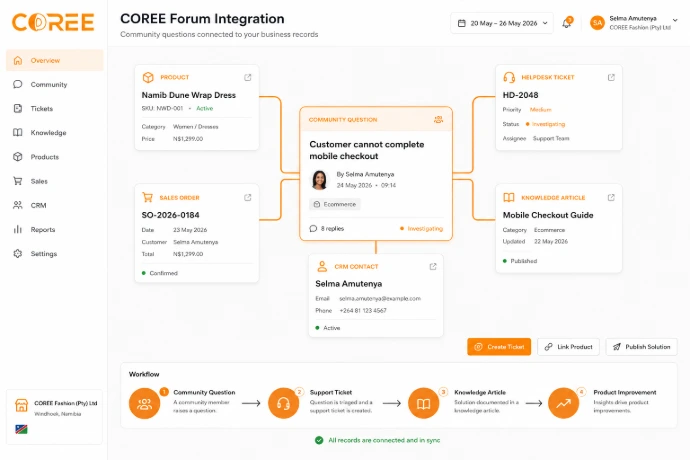Click the COREE Fashion store icon
Viewport: 690px width, 460px height.
click(x=21, y=405)
